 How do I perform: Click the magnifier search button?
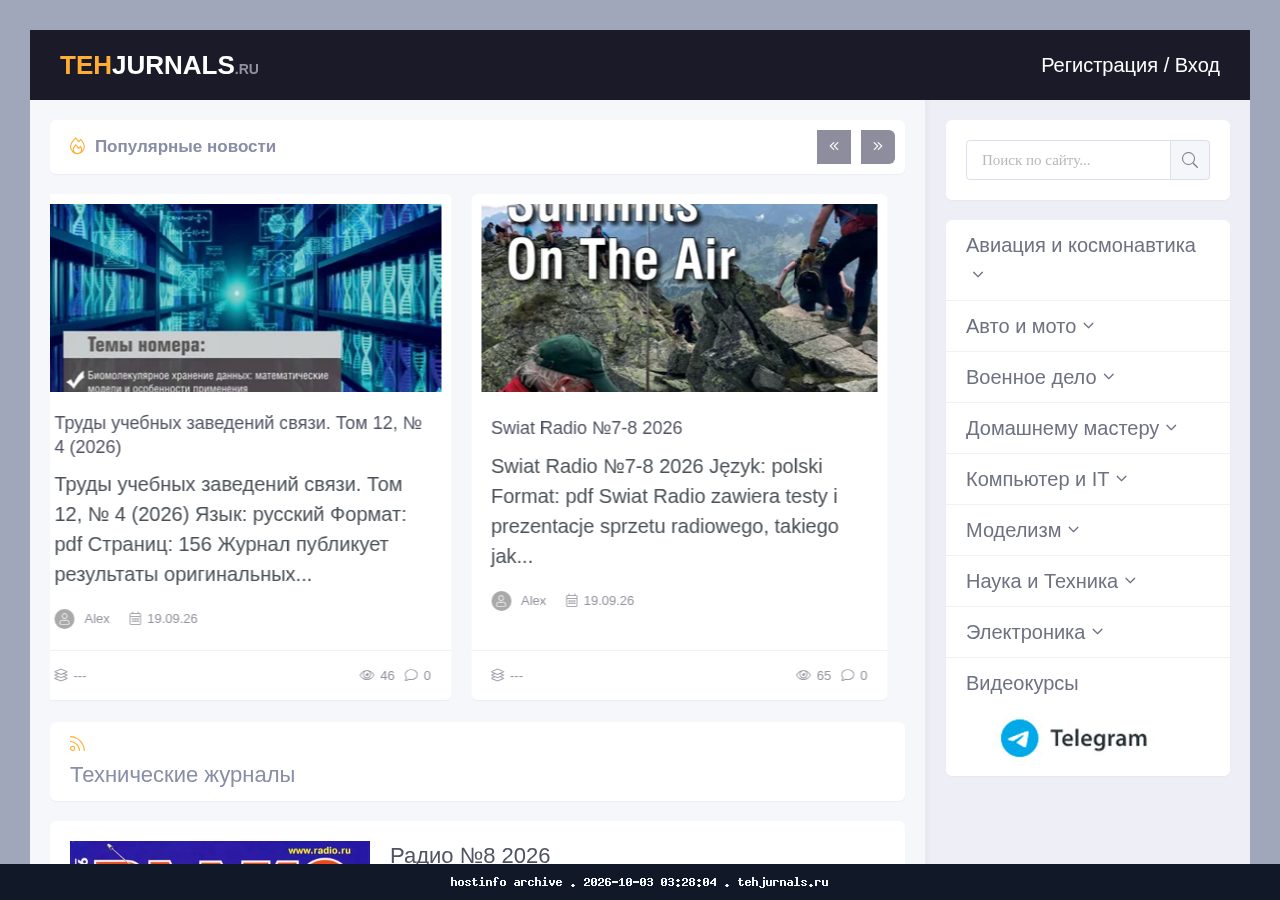coord(1190,160)
